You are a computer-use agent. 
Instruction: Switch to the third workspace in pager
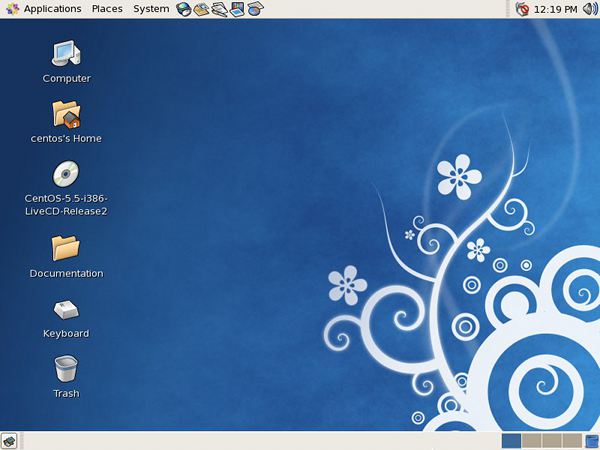552,441
